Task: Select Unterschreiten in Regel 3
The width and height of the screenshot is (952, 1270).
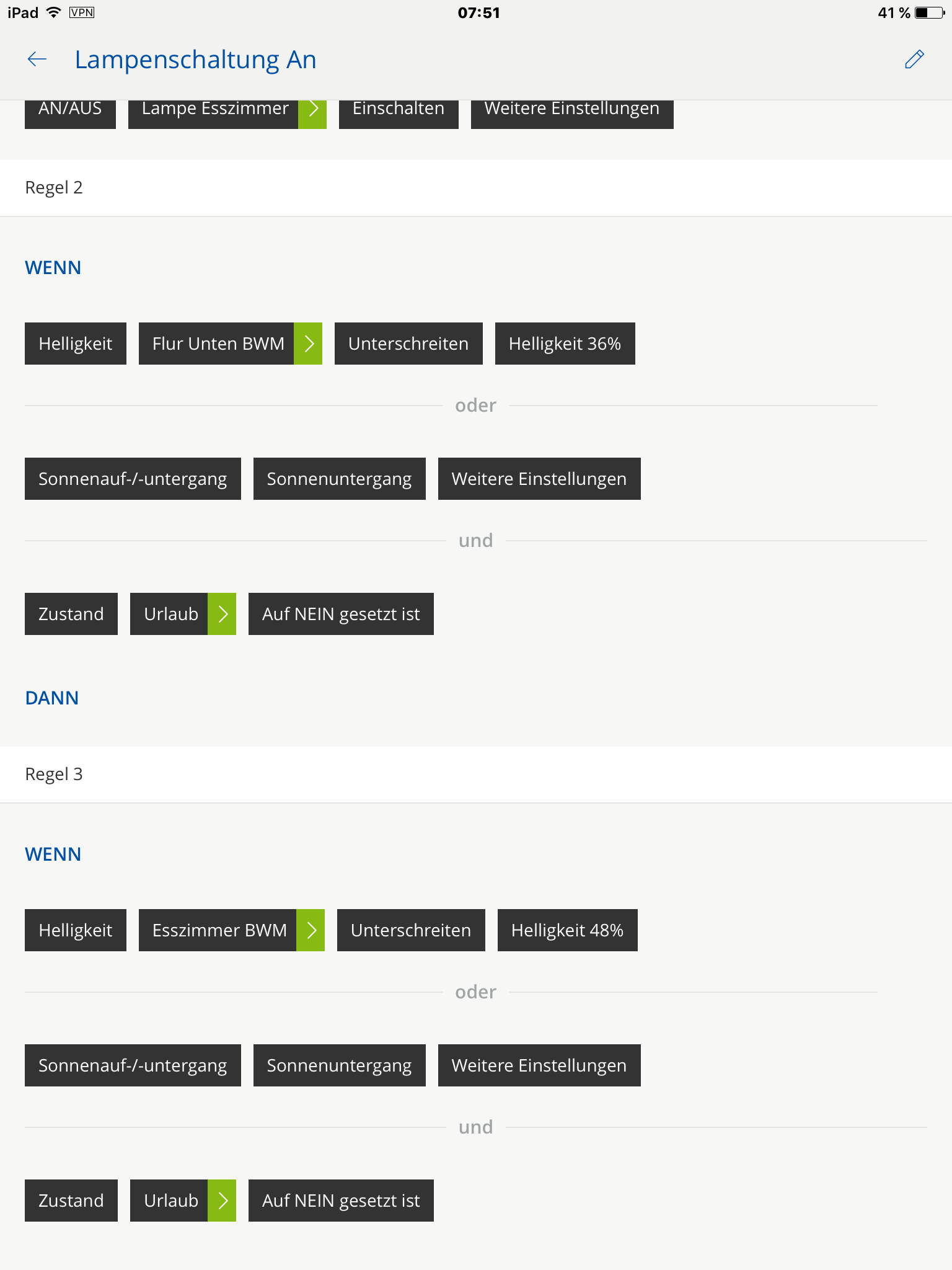Action: click(x=411, y=930)
